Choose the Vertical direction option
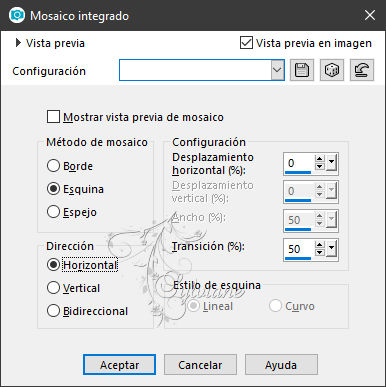 53,288
